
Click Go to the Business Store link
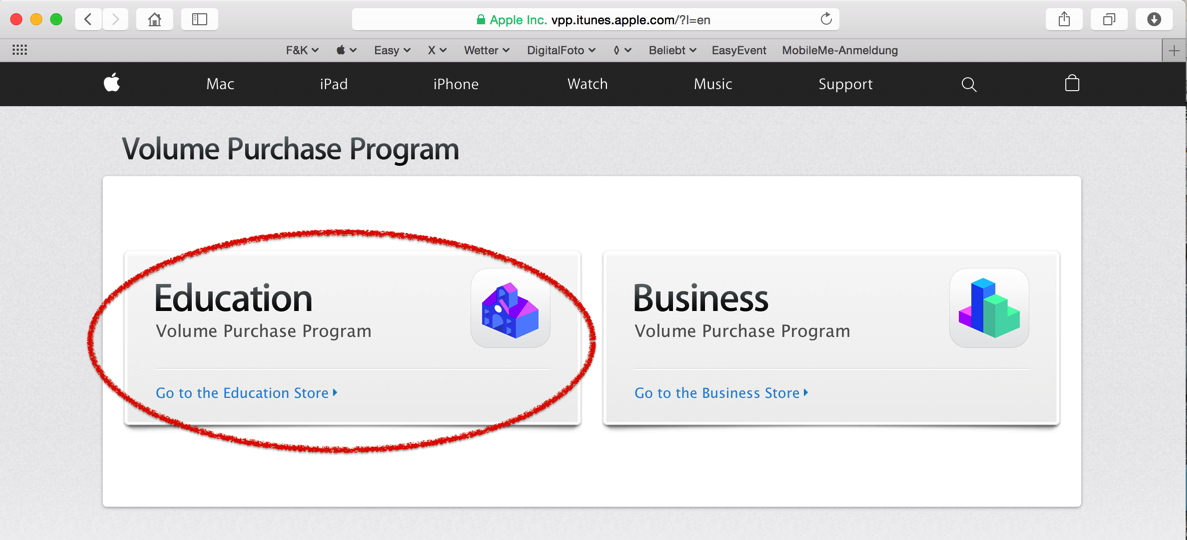[x=721, y=393]
